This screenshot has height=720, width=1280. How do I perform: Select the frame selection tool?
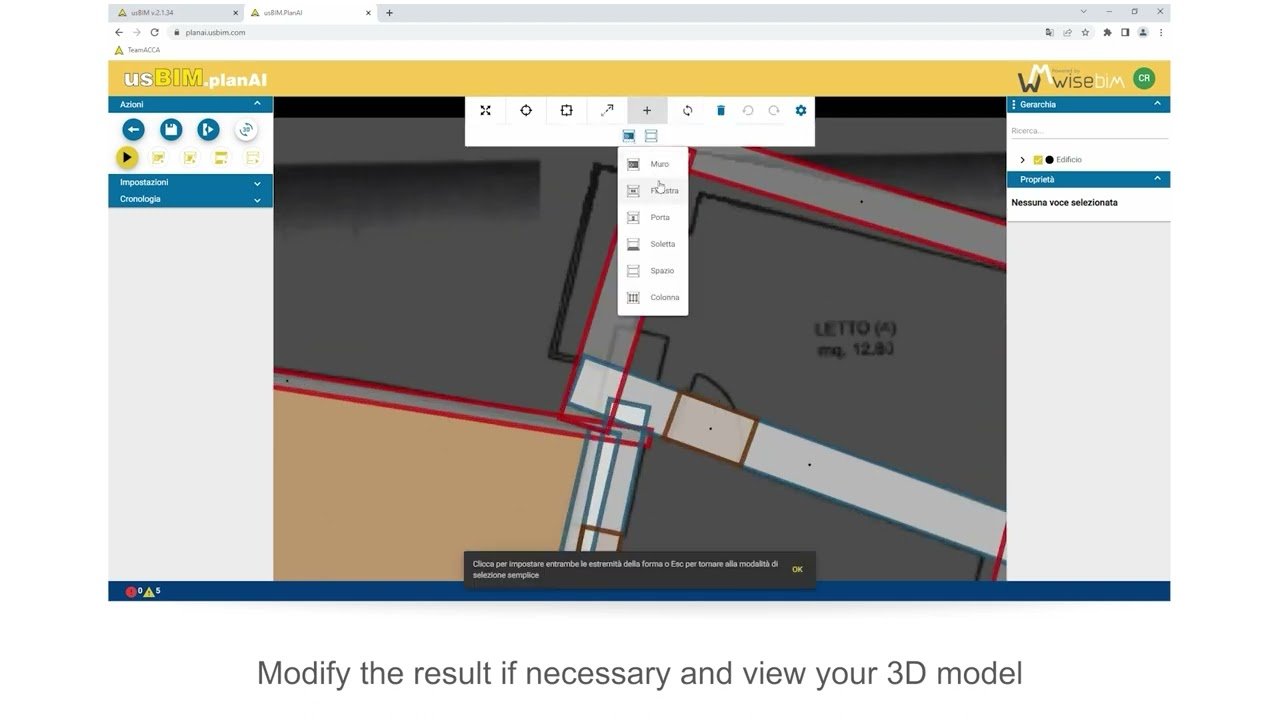pyautogui.click(x=566, y=110)
